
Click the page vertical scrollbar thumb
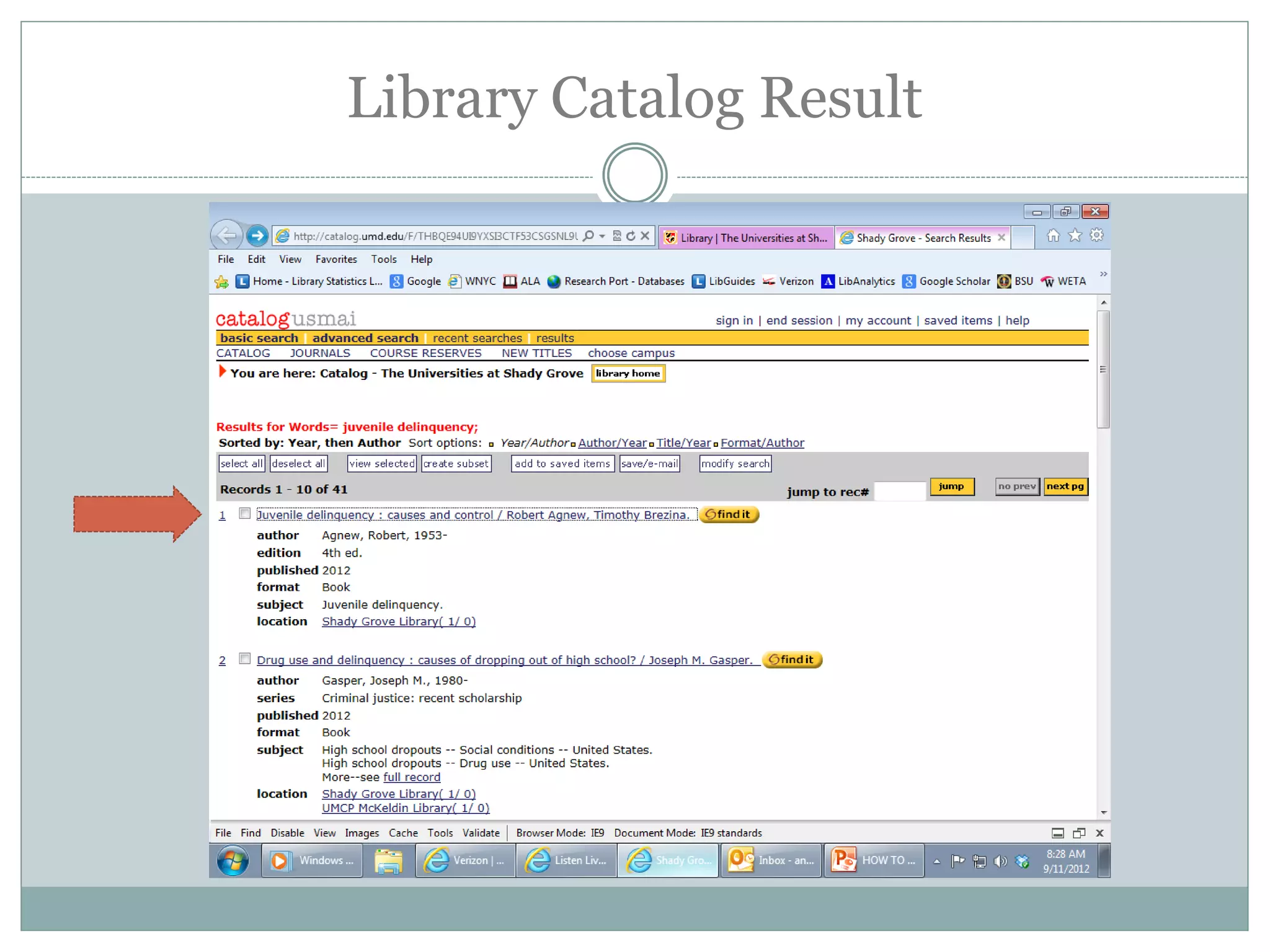coord(1103,369)
